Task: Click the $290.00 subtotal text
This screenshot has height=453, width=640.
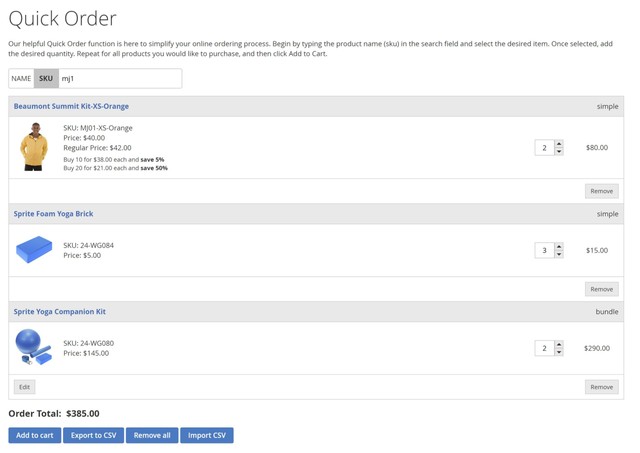Action: [597, 349]
